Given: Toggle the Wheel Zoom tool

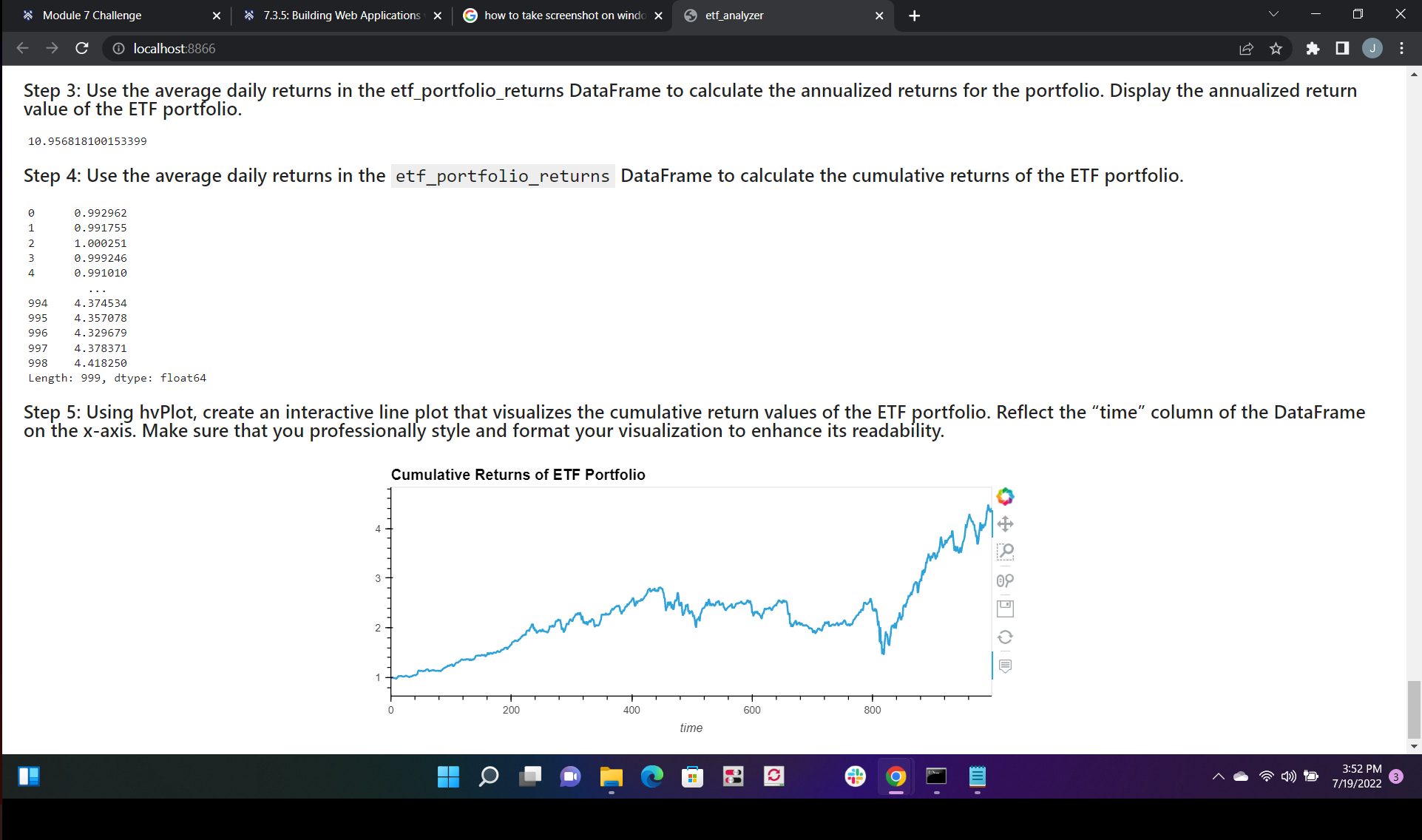Looking at the screenshot, I should [1005, 580].
